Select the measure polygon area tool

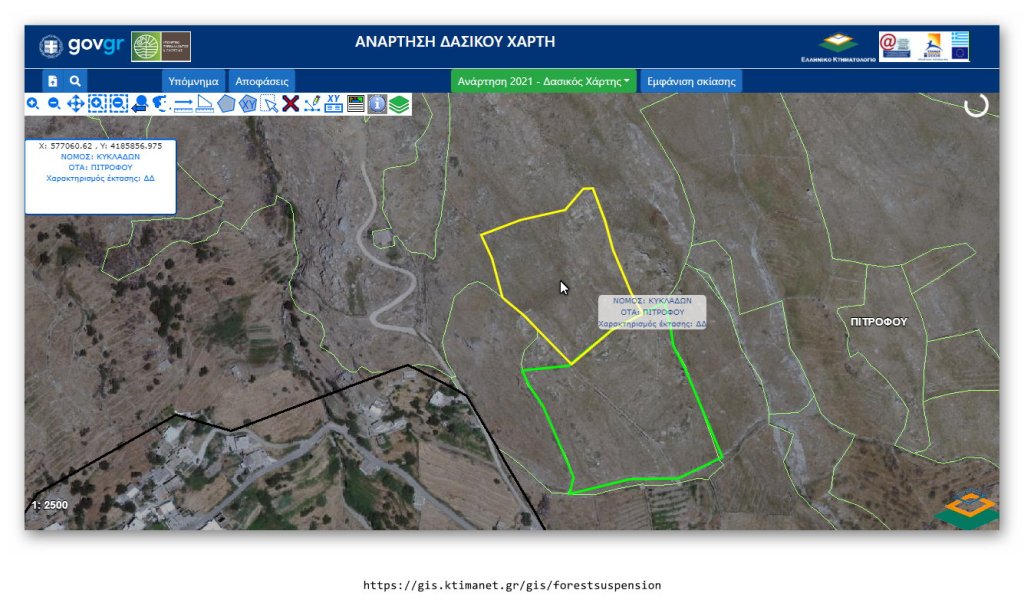[226, 103]
